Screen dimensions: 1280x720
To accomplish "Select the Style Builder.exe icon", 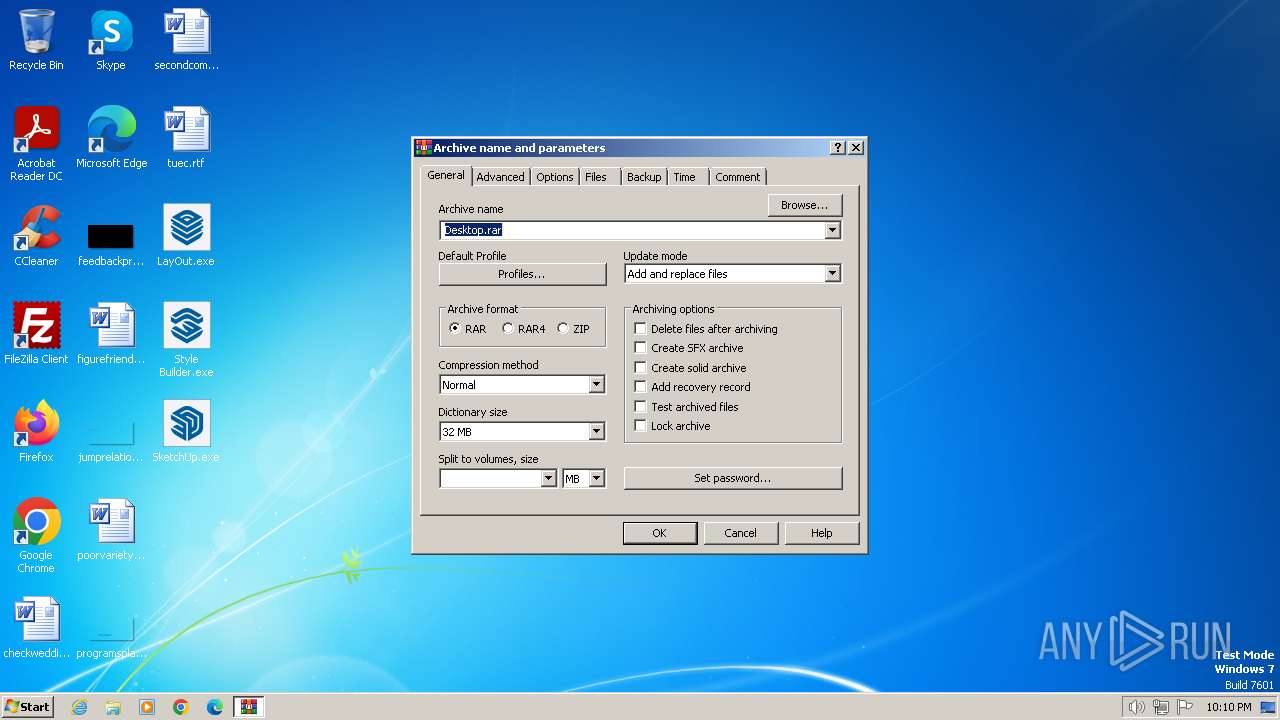I will [x=187, y=340].
